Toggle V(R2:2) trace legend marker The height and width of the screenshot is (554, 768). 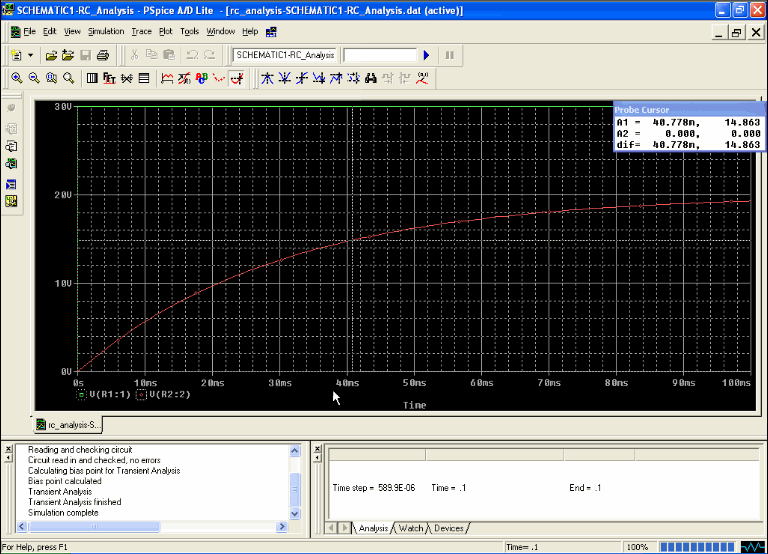[x=140, y=395]
